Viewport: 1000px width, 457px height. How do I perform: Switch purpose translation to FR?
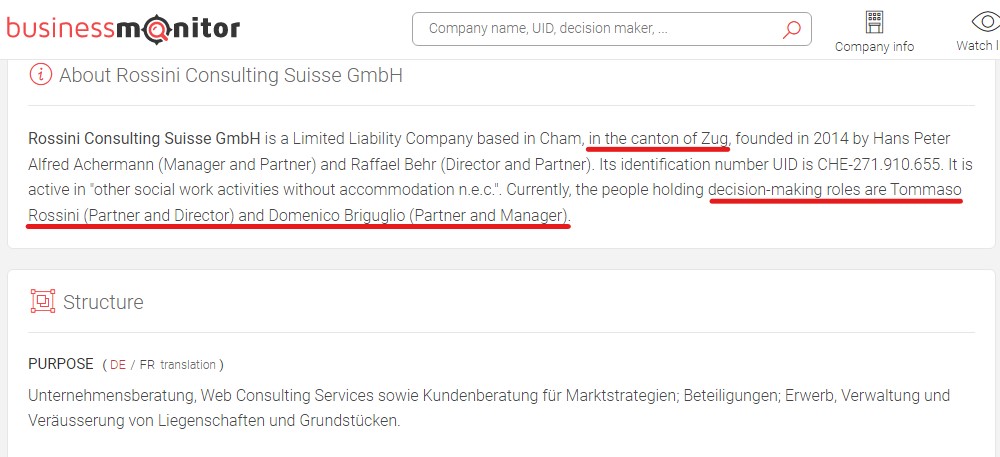coord(147,365)
